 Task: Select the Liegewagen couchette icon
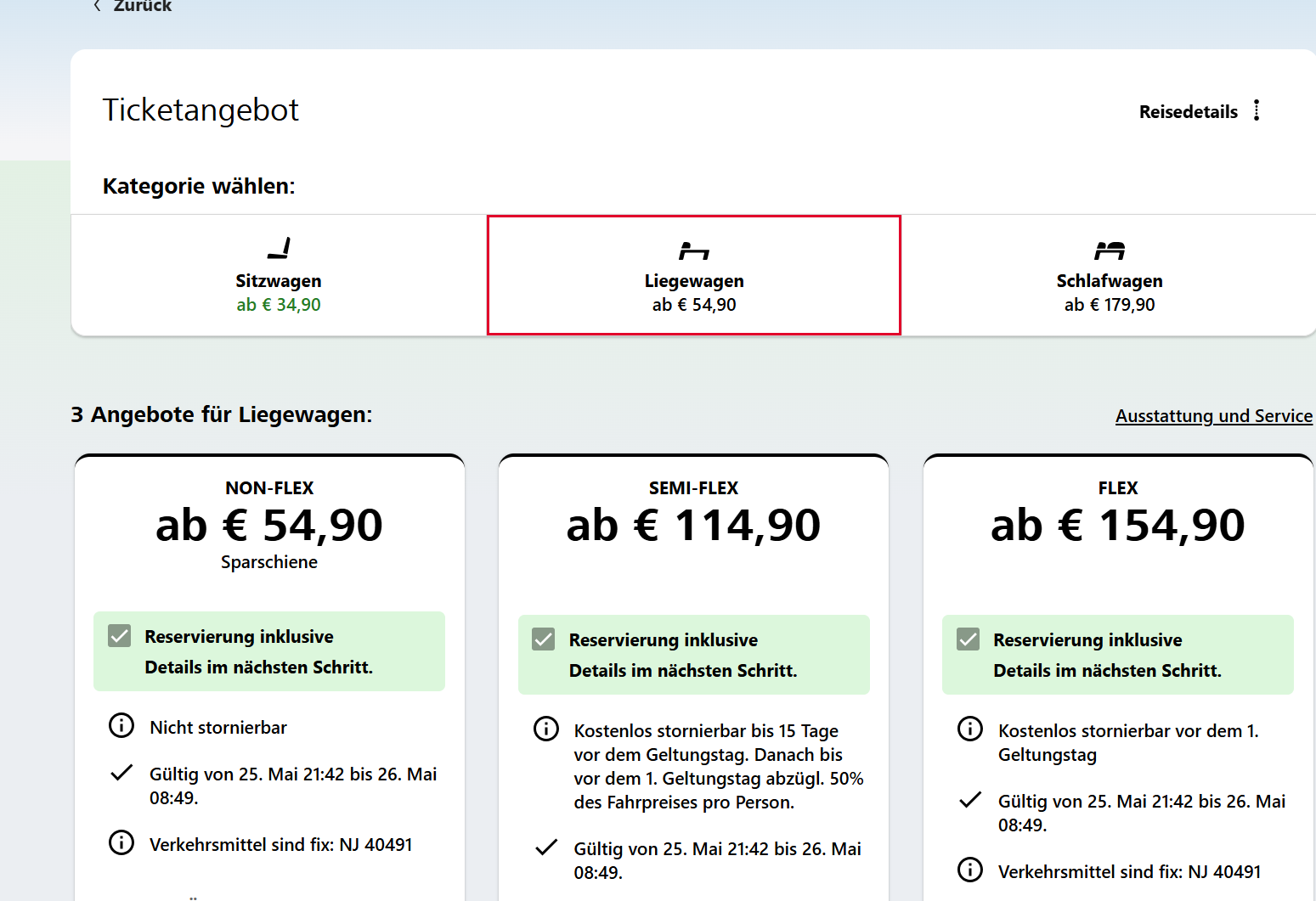[x=694, y=251]
